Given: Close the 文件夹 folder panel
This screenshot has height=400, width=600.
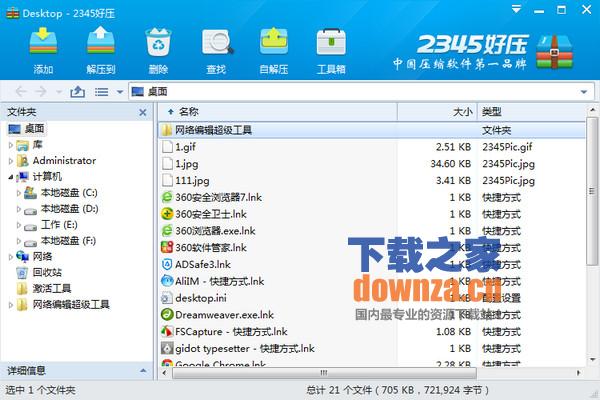Looking at the screenshot, I should point(143,112).
